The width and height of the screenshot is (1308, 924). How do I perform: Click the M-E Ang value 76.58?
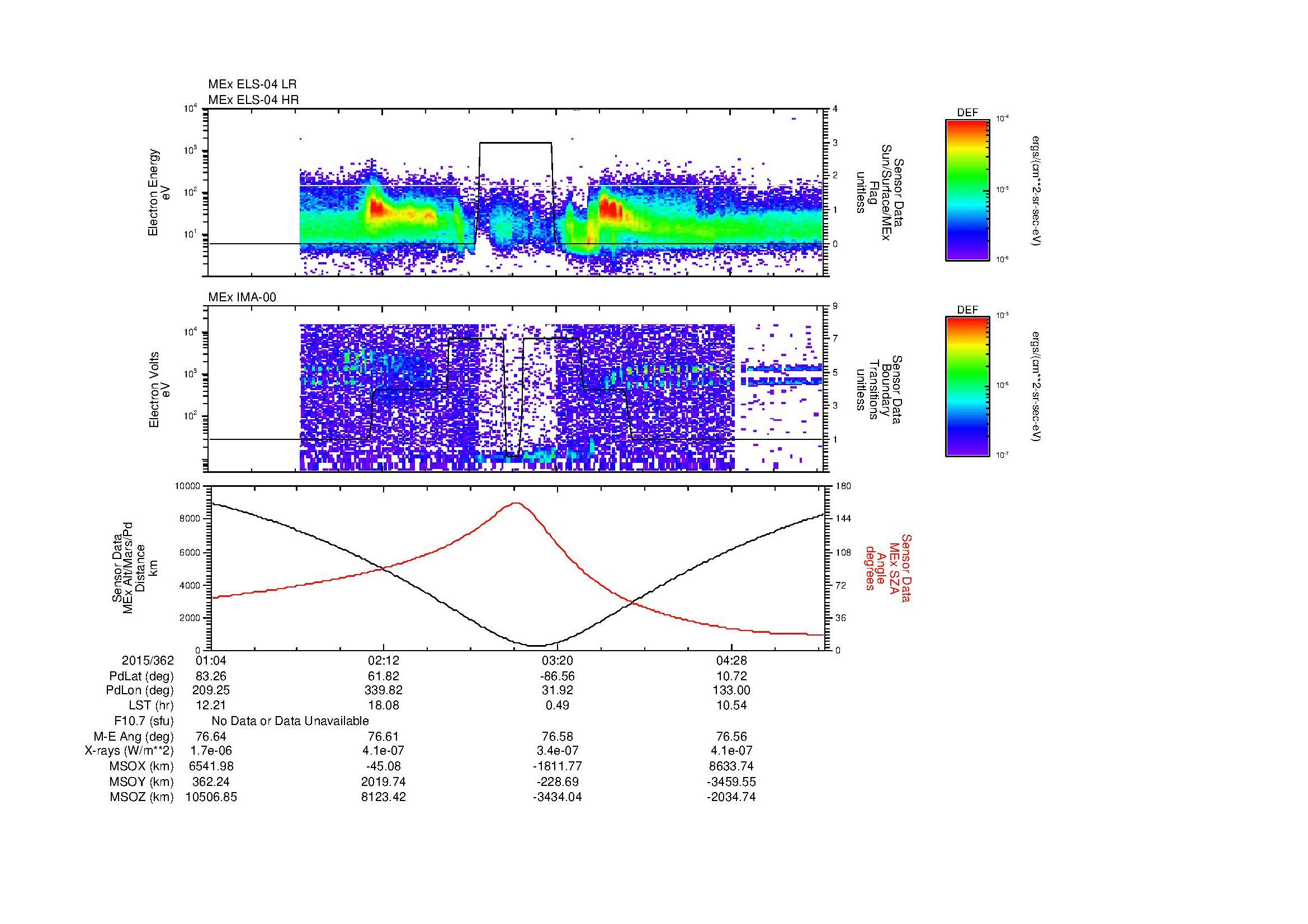557,737
